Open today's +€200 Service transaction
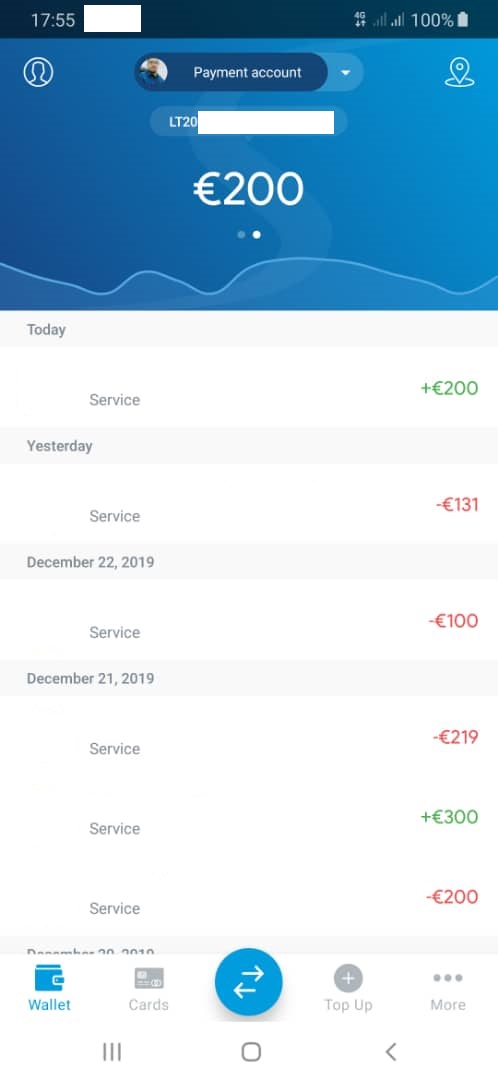This screenshot has width=498, height=1080. pos(249,387)
